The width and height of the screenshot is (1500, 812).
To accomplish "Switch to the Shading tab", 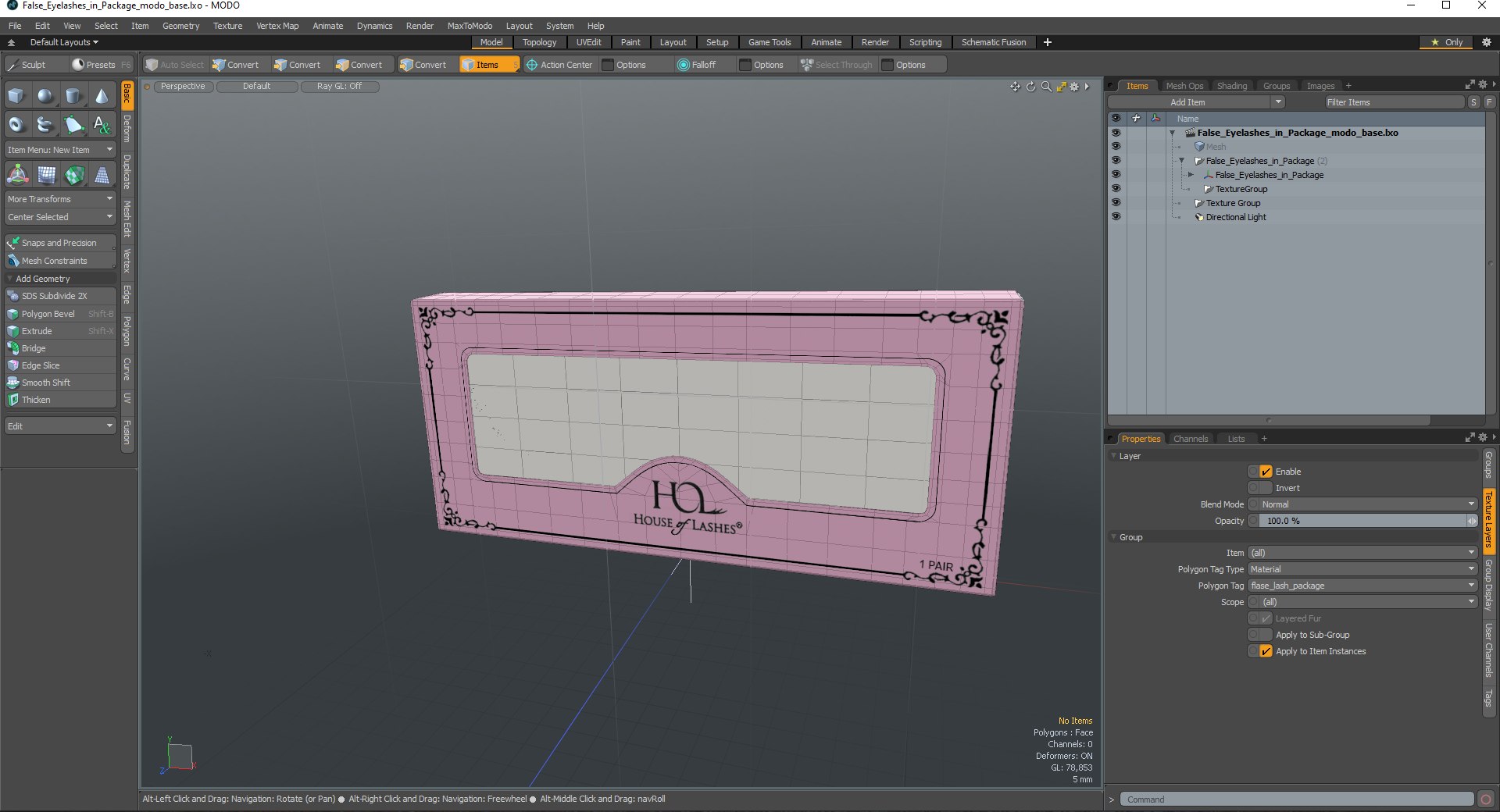I will click(1232, 86).
